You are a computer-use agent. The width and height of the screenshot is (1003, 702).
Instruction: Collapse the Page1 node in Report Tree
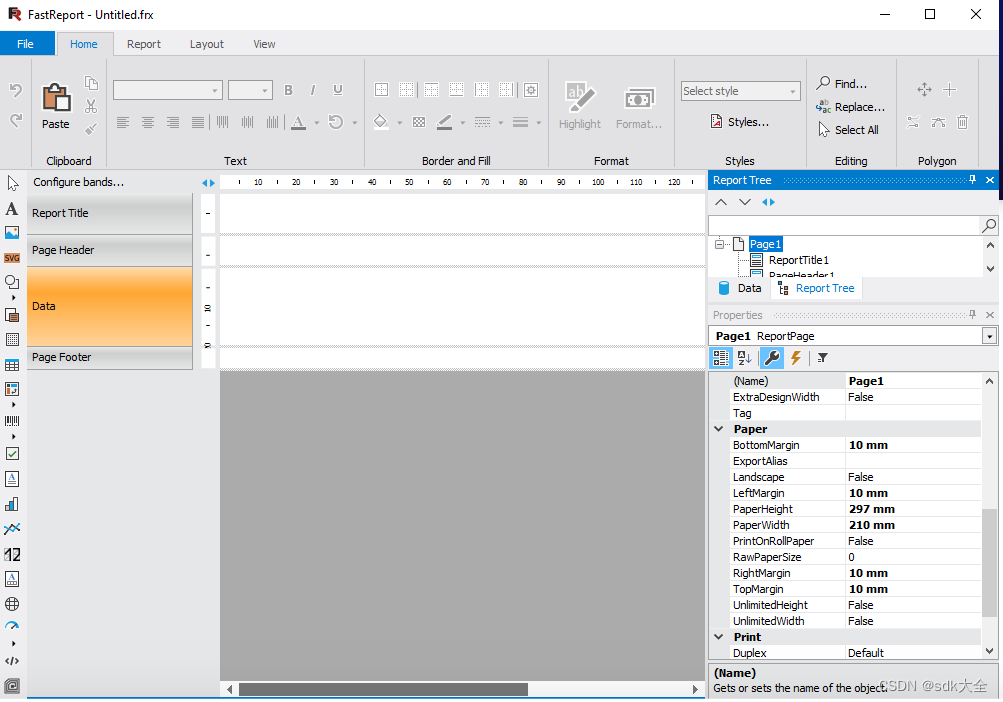(x=718, y=243)
